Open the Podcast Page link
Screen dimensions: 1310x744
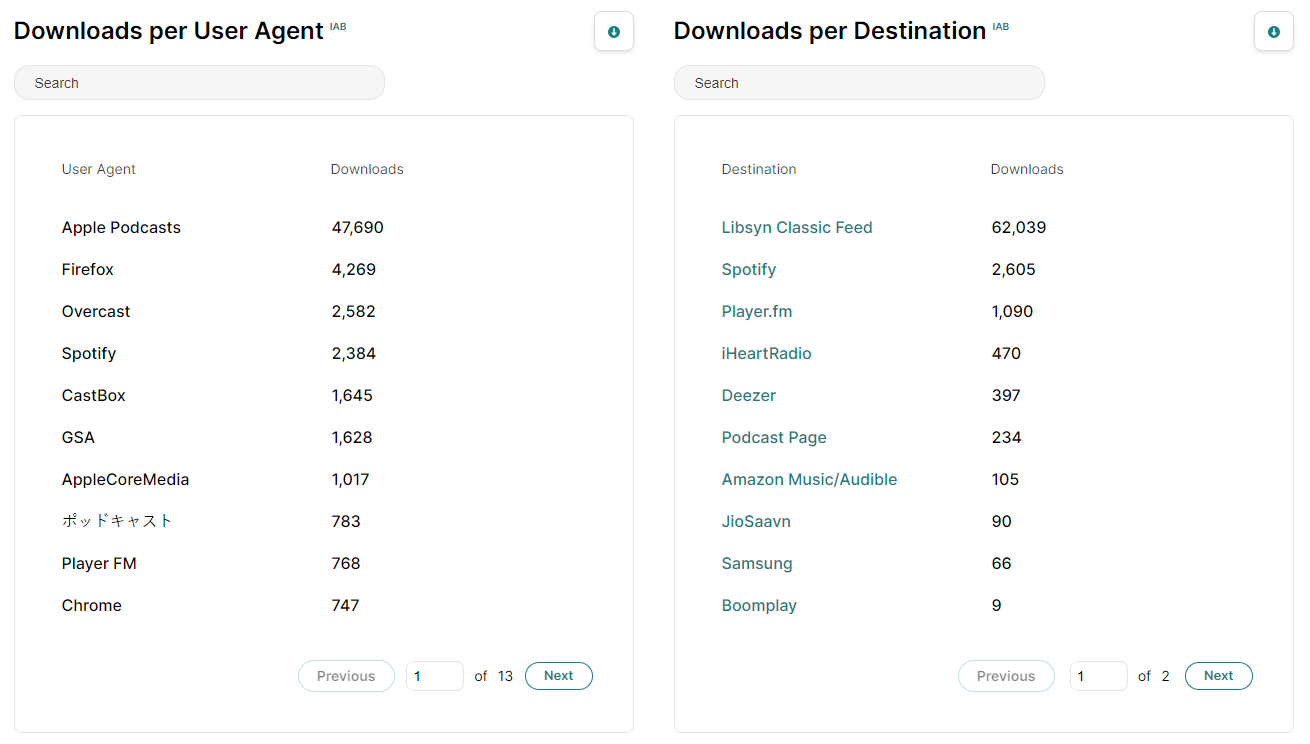(x=774, y=438)
